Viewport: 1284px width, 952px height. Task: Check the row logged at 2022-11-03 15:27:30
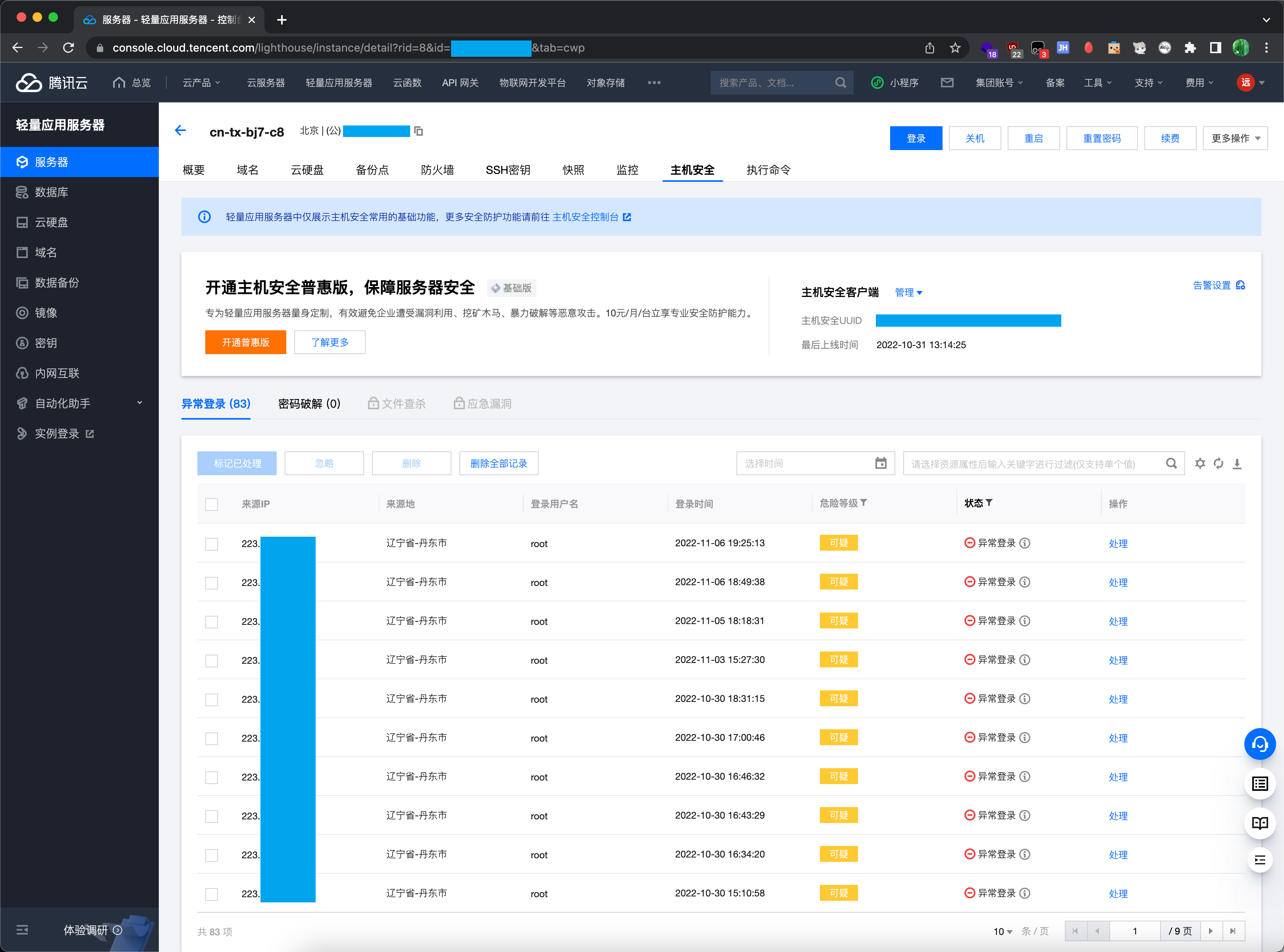212,661
